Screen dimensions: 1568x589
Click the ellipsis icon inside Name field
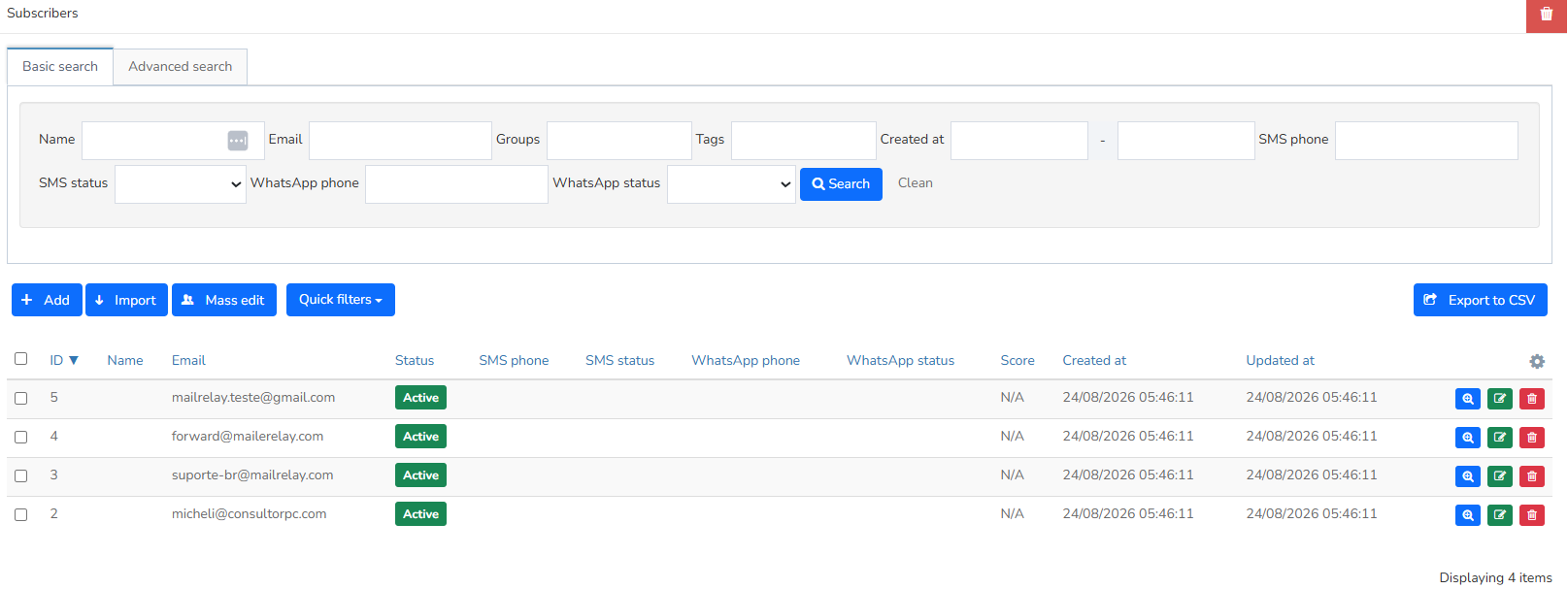point(238,141)
